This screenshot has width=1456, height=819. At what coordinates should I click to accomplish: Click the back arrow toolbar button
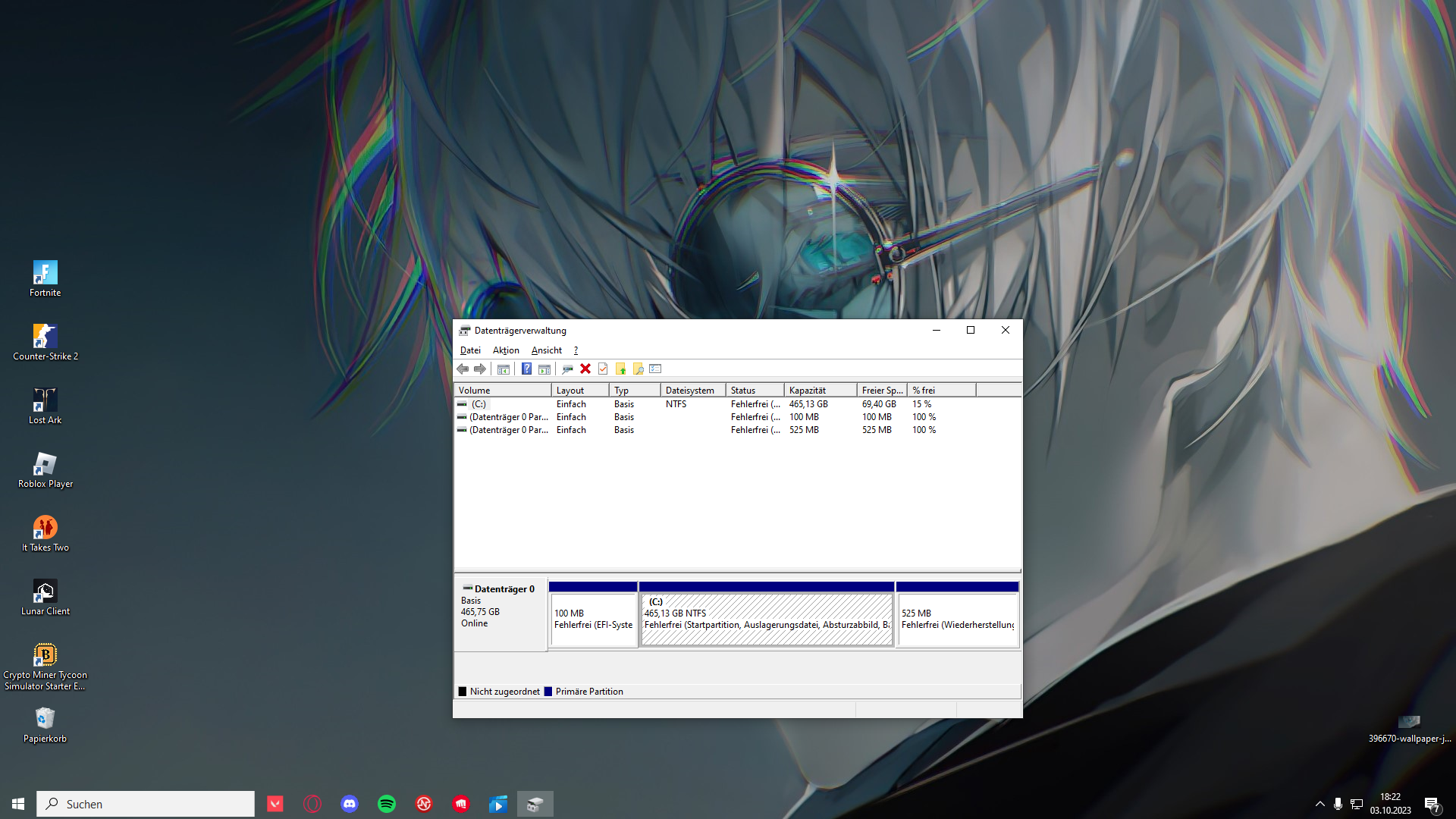point(463,369)
